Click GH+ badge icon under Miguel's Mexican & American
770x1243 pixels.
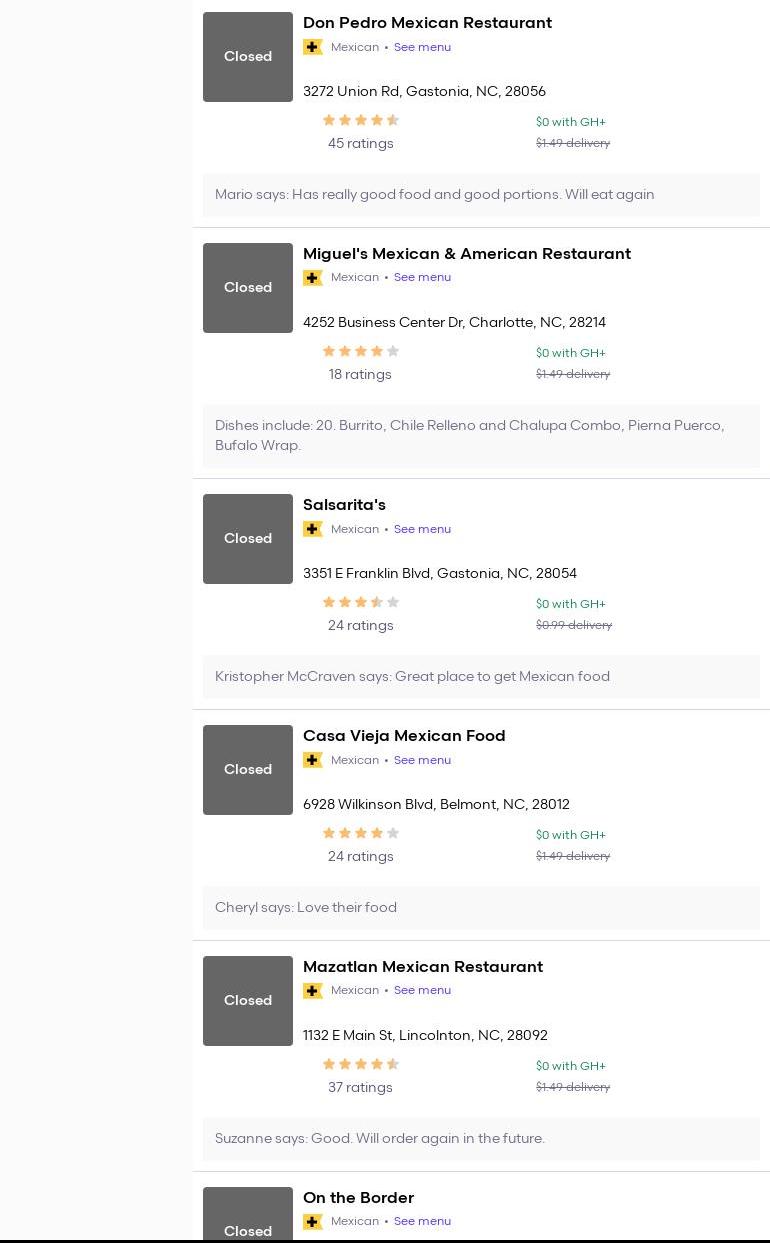(x=313, y=278)
